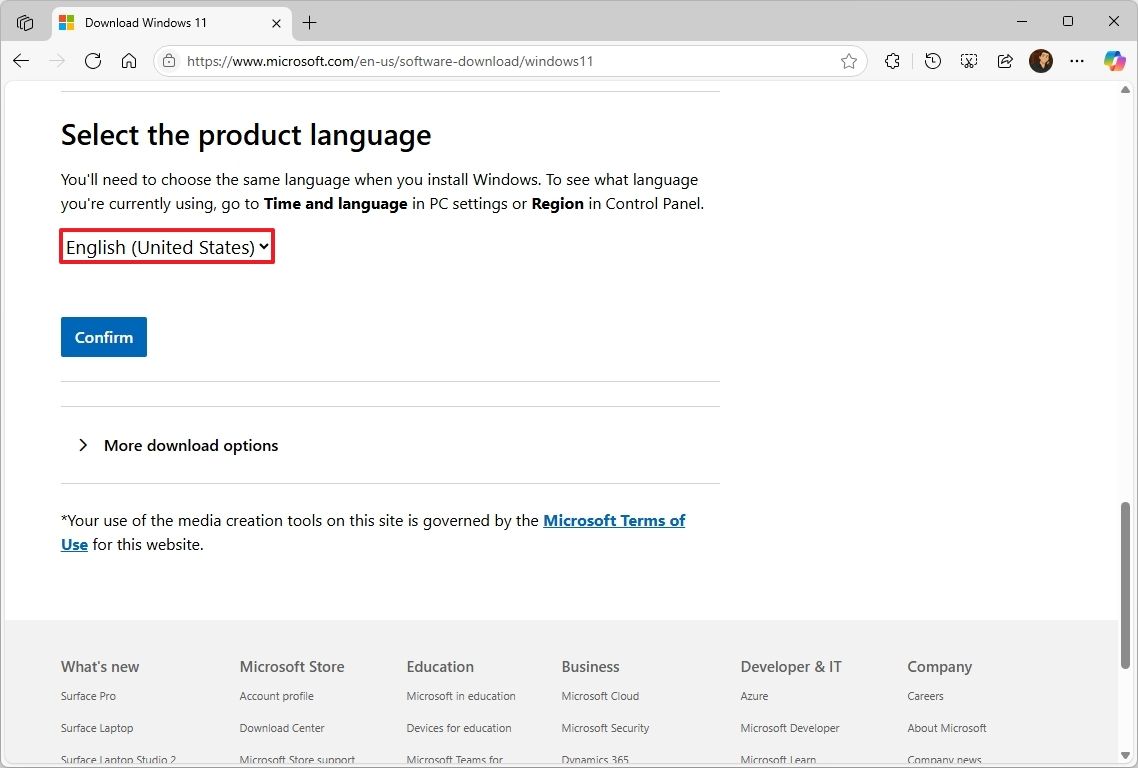The height and width of the screenshot is (768, 1138).
Task: Open Copilot in the browser toolbar
Action: (x=1114, y=61)
